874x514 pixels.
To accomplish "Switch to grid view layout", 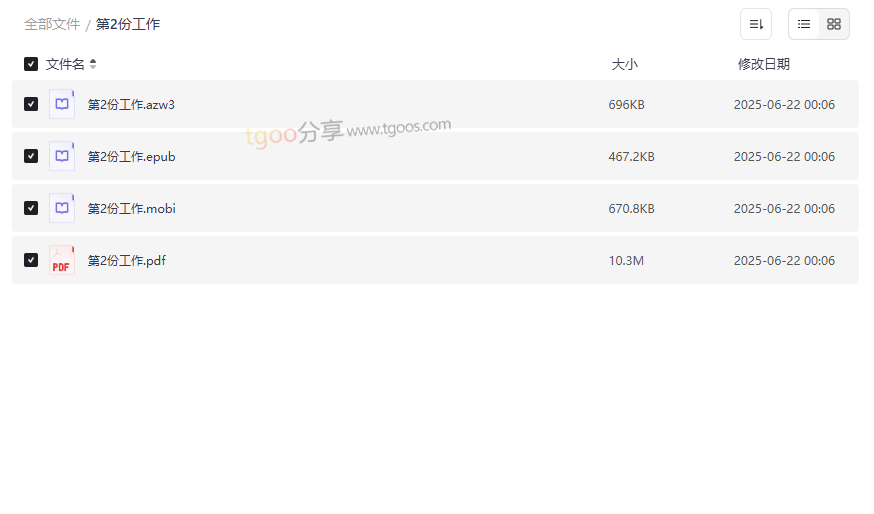I will 834,24.
